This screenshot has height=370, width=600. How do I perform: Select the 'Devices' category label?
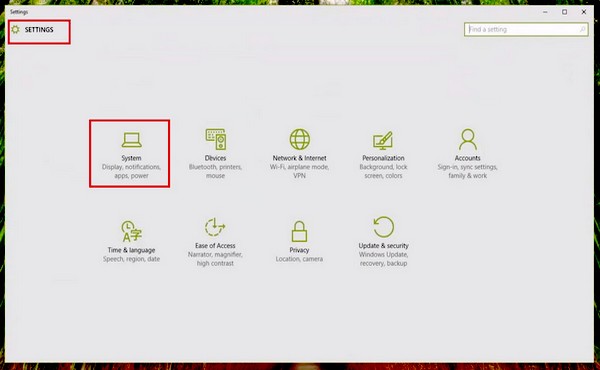(215, 158)
